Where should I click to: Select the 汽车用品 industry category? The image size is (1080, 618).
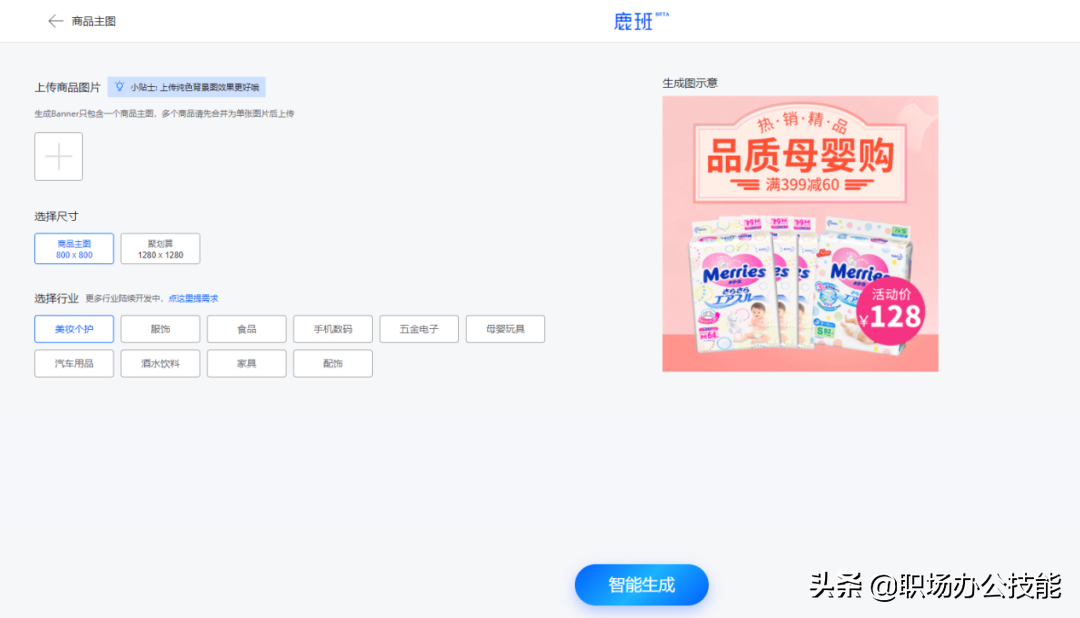73,363
